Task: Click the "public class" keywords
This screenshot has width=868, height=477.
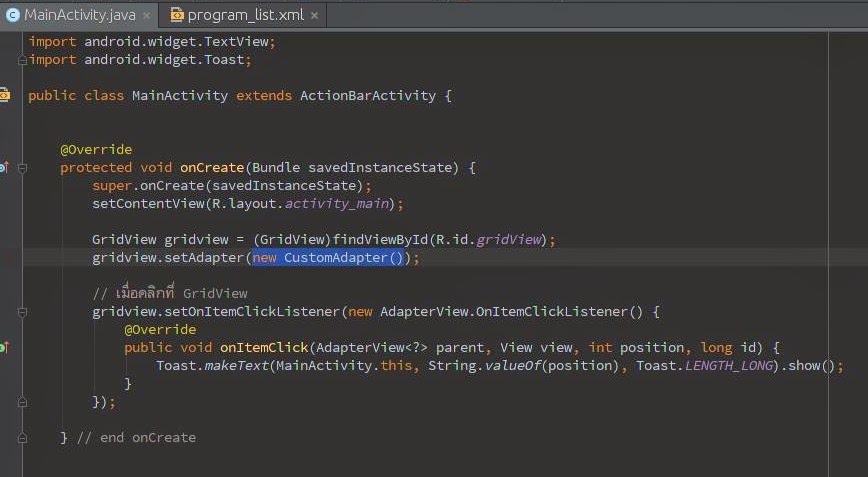Action: coord(76,96)
